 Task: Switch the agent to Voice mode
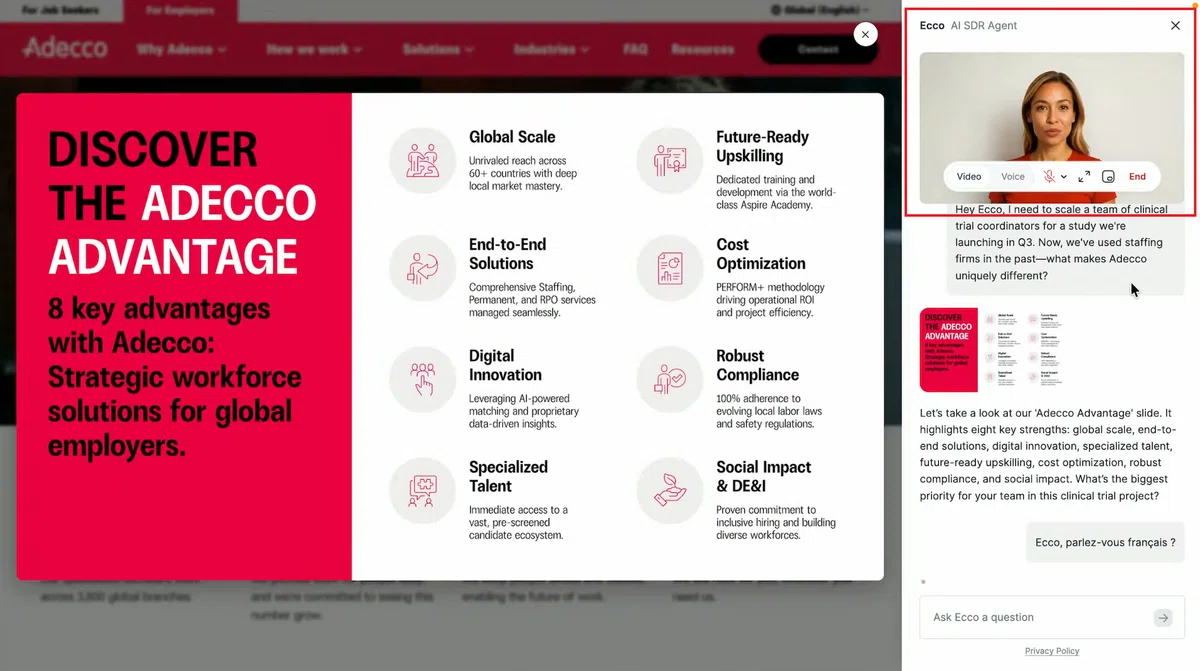pos(1013,176)
